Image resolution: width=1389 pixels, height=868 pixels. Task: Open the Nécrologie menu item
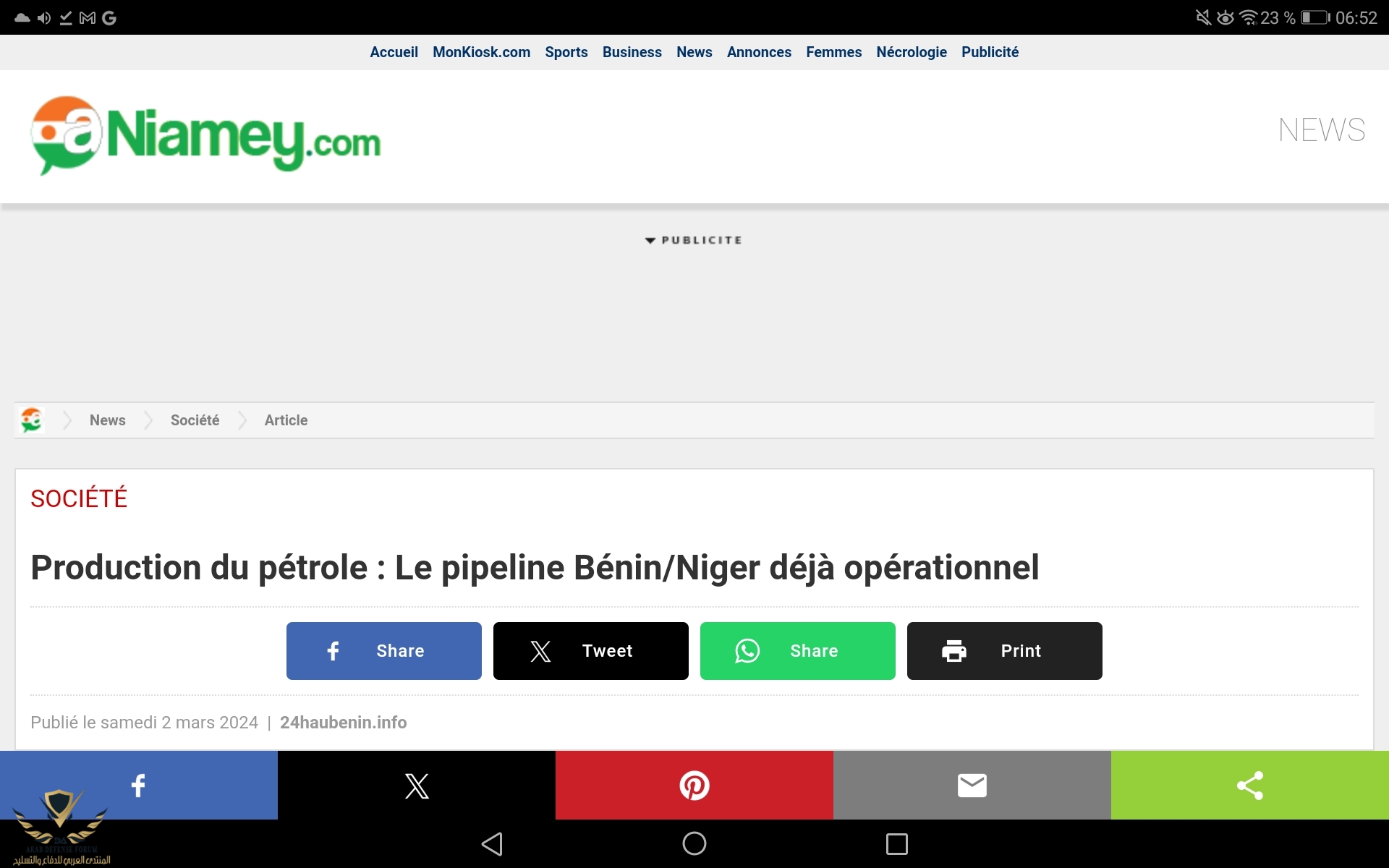(911, 52)
